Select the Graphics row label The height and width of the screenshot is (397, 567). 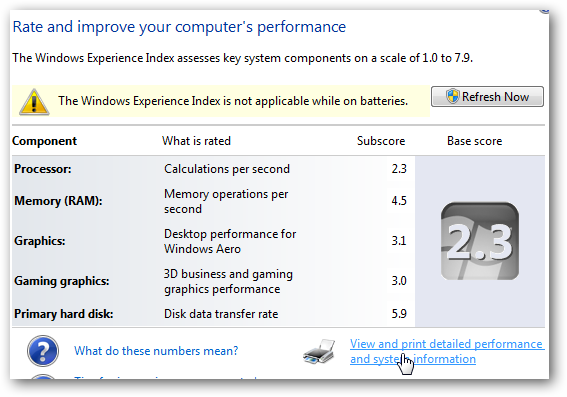40,241
